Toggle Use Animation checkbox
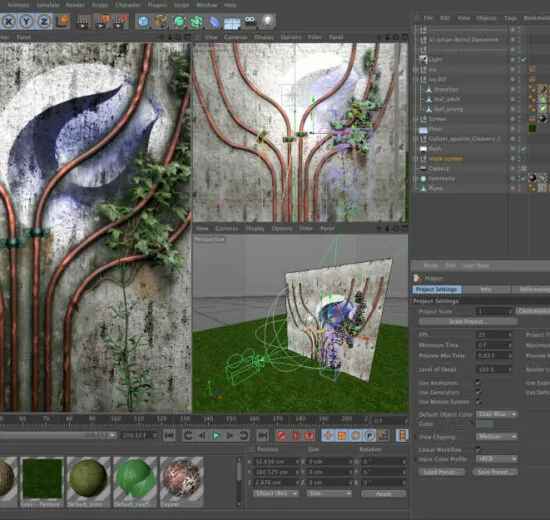This screenshot has width=550, height=520. 478,382
